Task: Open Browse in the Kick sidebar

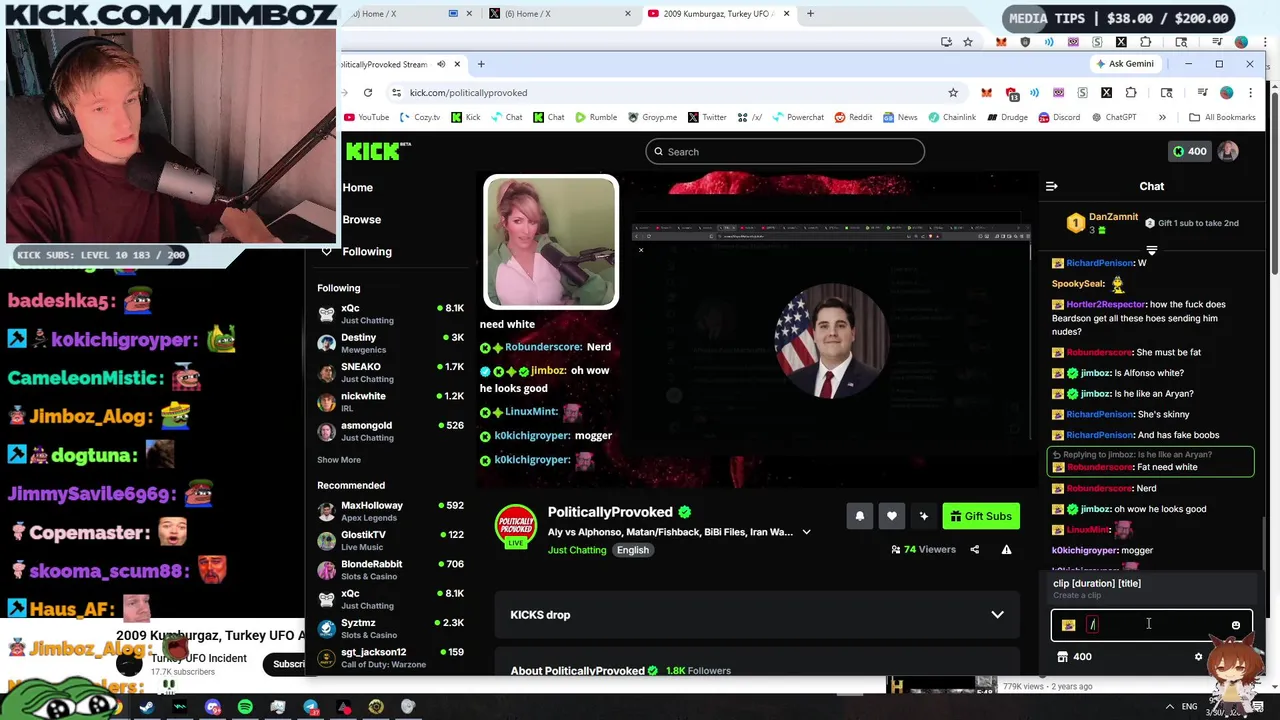Action: (361, 219)
